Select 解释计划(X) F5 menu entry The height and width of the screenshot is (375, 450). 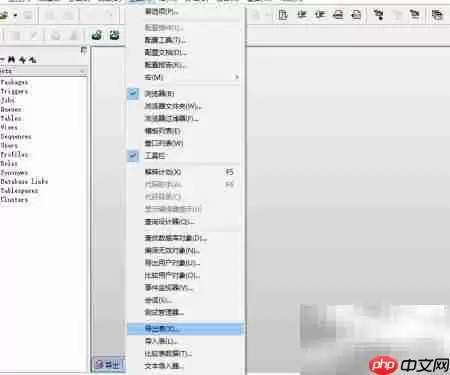[184, 172]
